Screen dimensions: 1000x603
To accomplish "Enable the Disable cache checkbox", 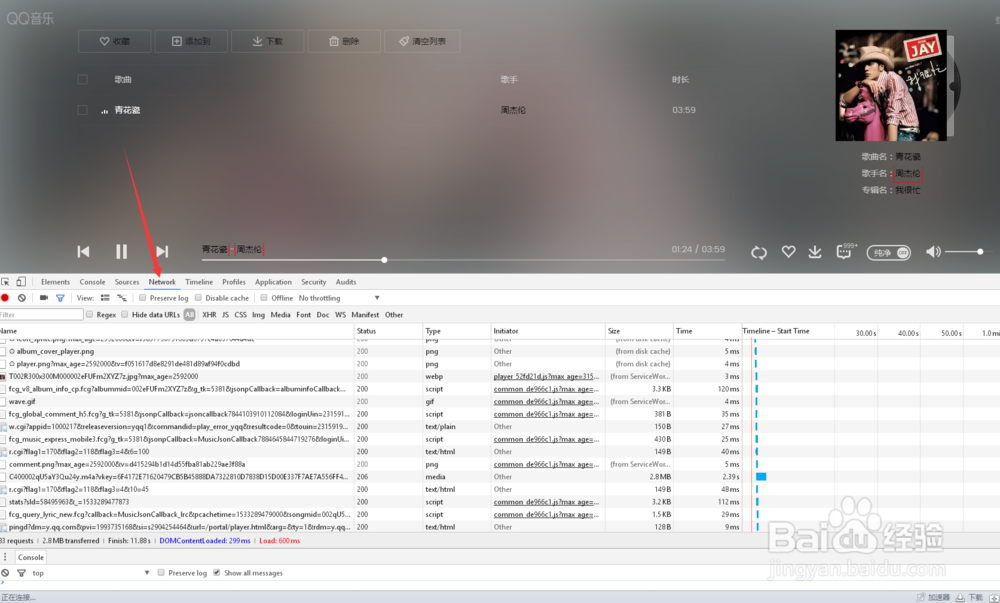I will 198,298.
